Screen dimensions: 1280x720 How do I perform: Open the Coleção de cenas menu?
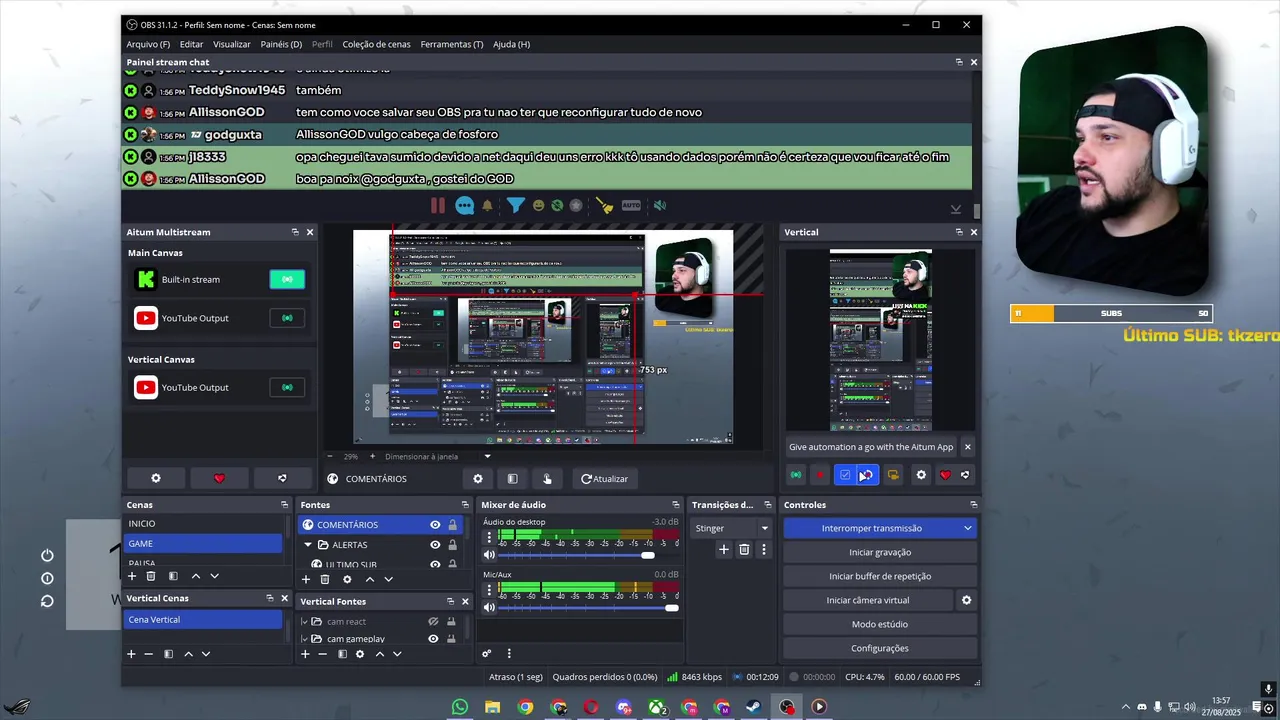point(376,44)
